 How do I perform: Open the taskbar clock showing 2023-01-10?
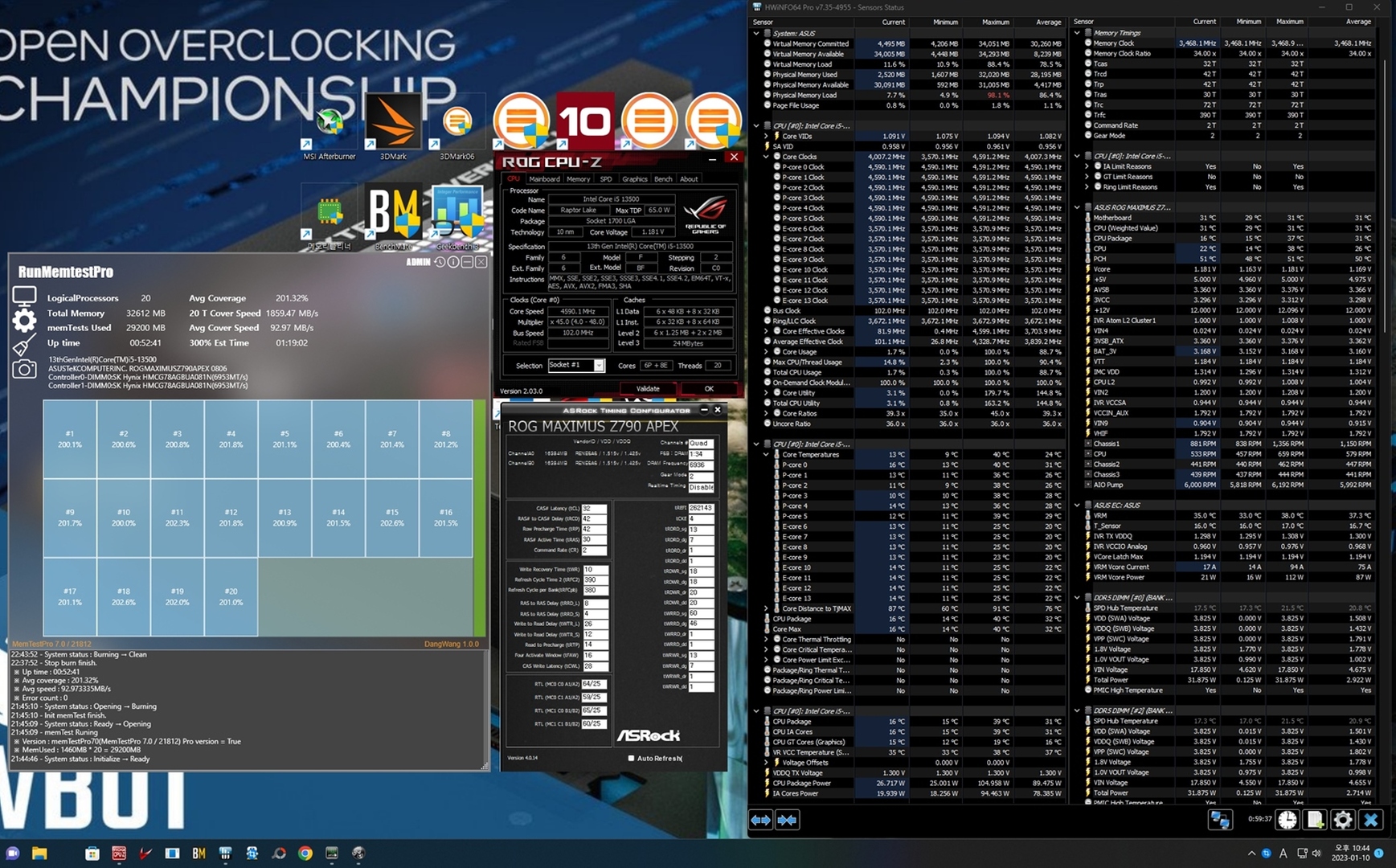pyautogui.click(x=1350, y=854)
